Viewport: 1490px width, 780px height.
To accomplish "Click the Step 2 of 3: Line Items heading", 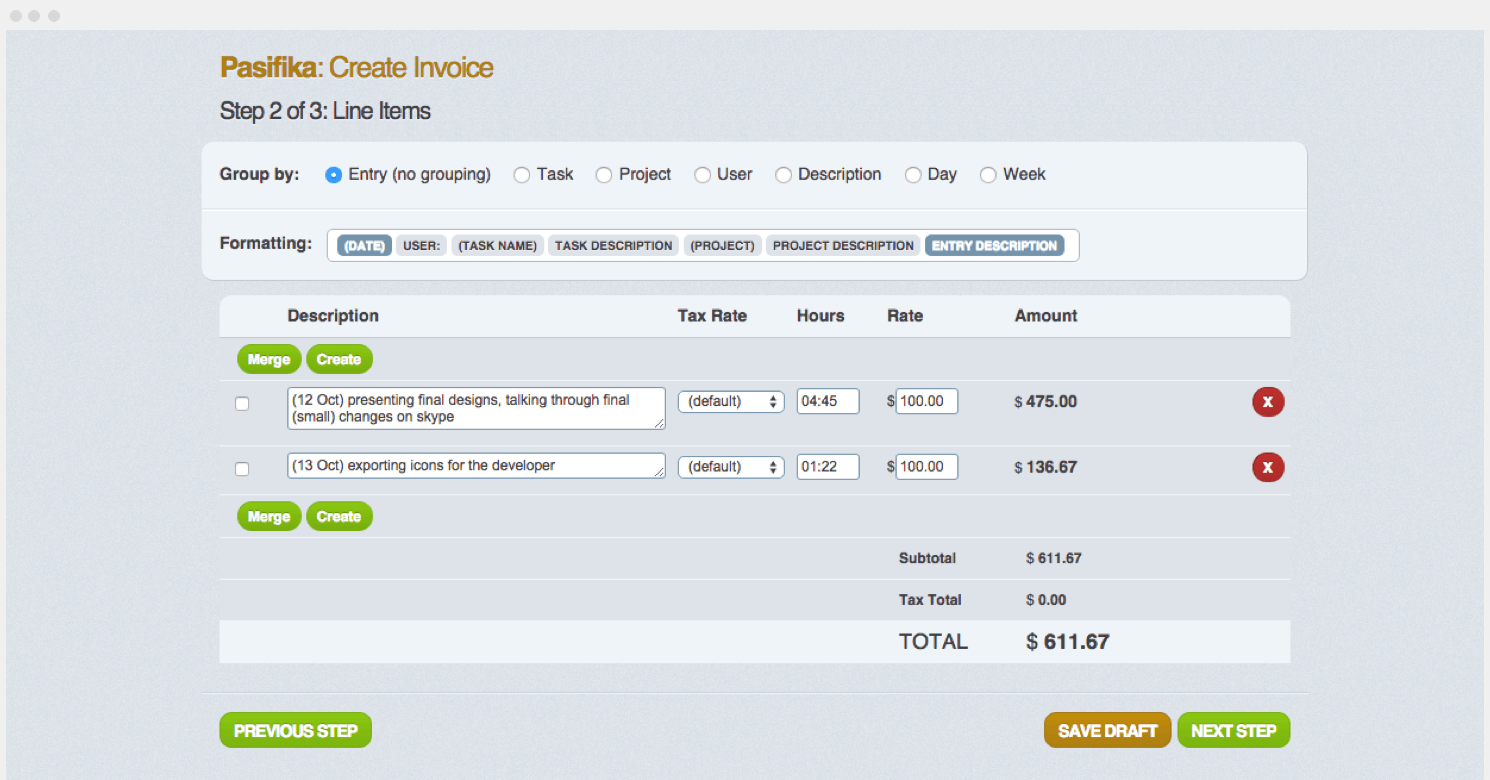I will point(325,111).
